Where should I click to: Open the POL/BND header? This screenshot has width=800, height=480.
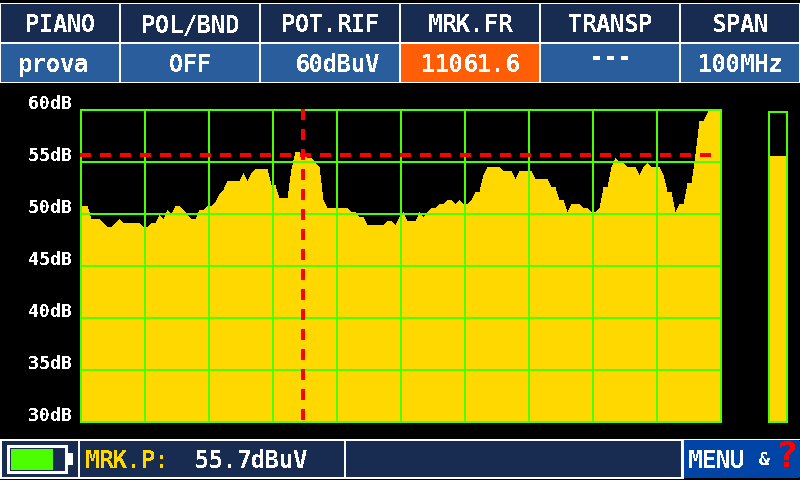point(190,23)
